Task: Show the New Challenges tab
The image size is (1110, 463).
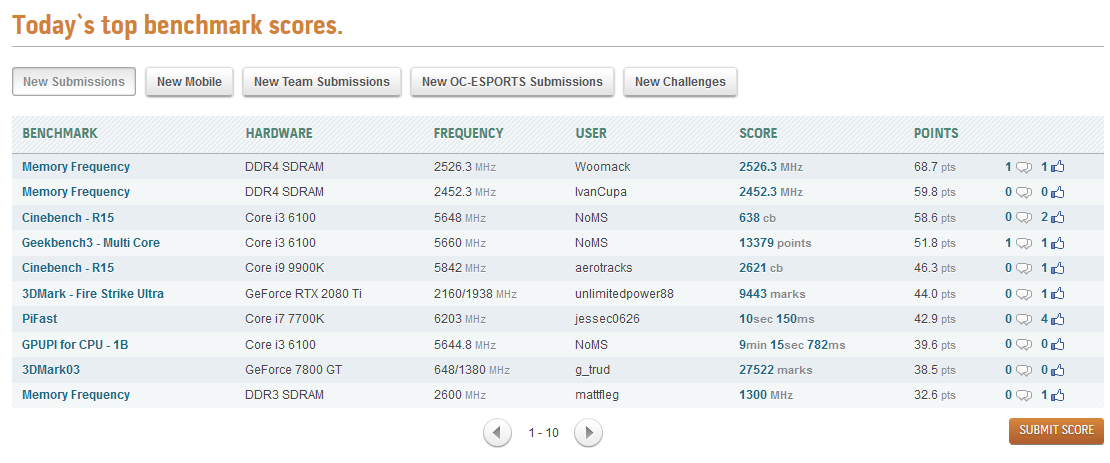Action: coord(680,82)
